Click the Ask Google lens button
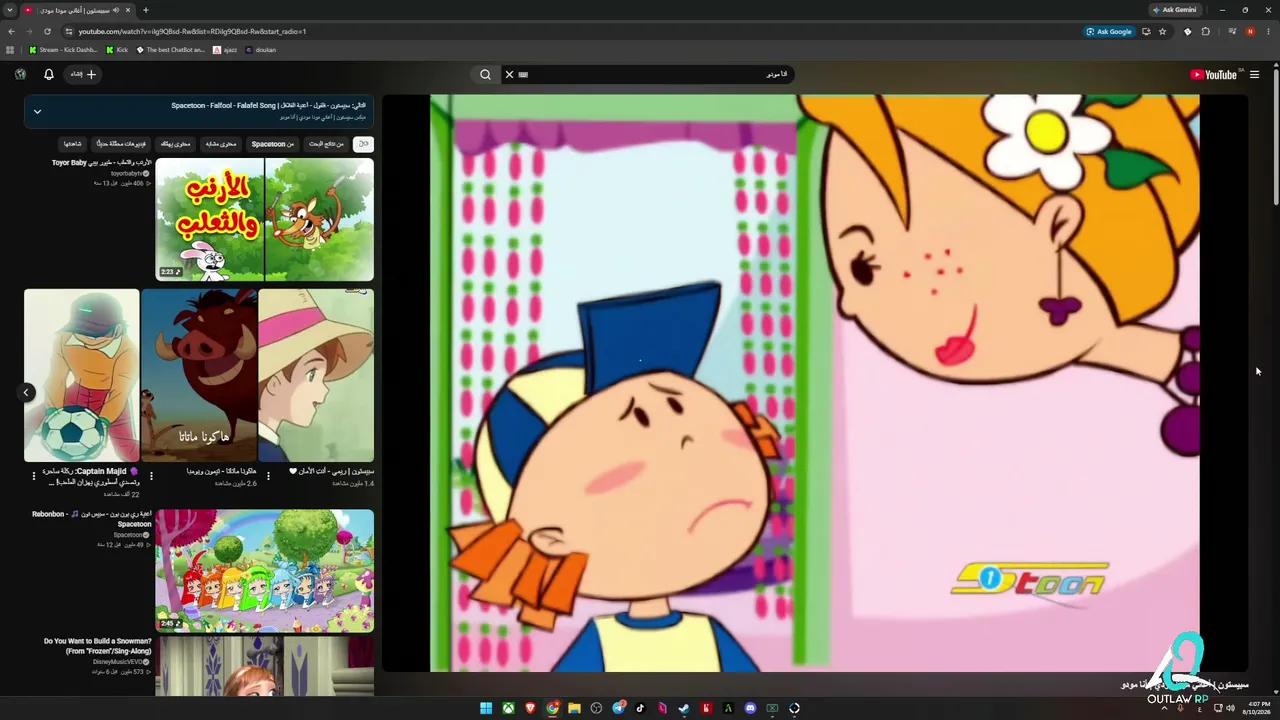Screen dimensions: 1280x720 [1110, 31]
